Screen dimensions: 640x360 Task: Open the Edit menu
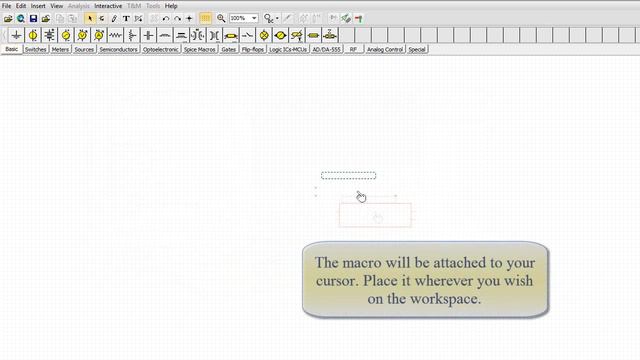click(21, 6)
